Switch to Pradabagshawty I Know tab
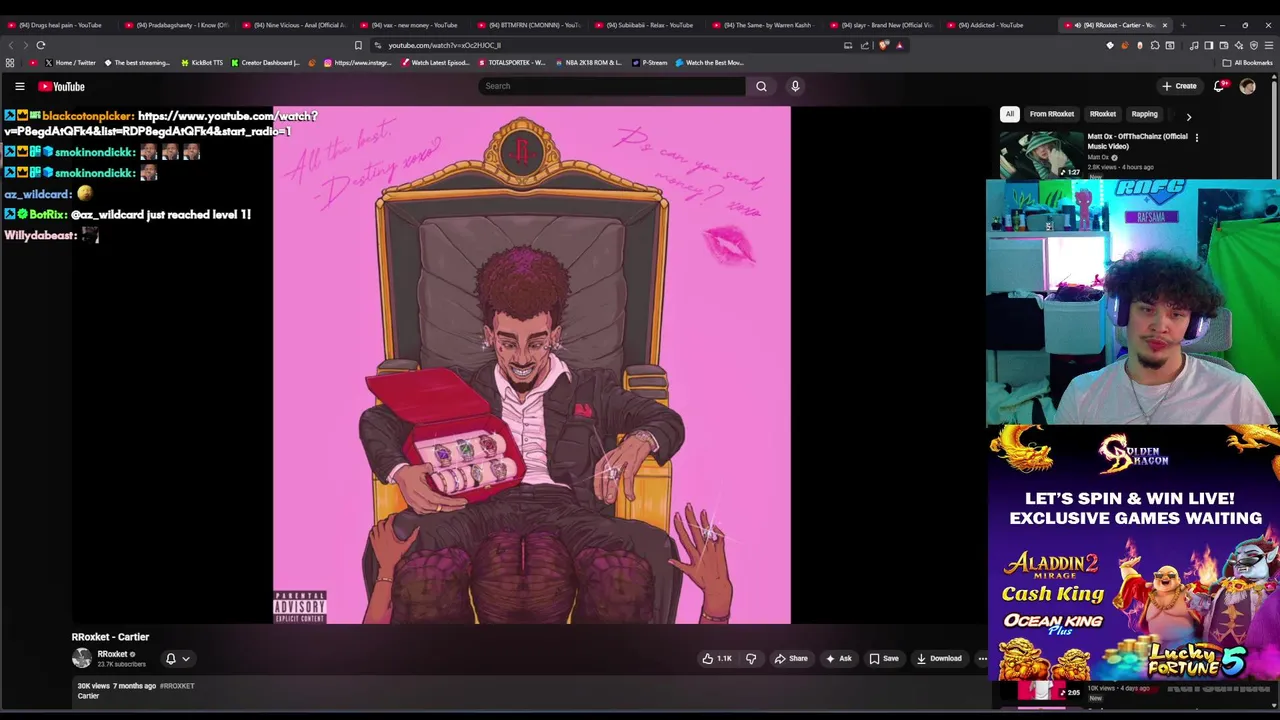This screenshot has height=720, width=1280. coord(177,25)
